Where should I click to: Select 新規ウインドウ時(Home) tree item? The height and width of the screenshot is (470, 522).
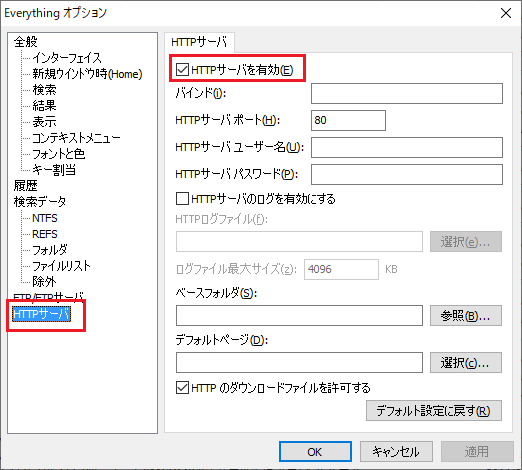87,74
